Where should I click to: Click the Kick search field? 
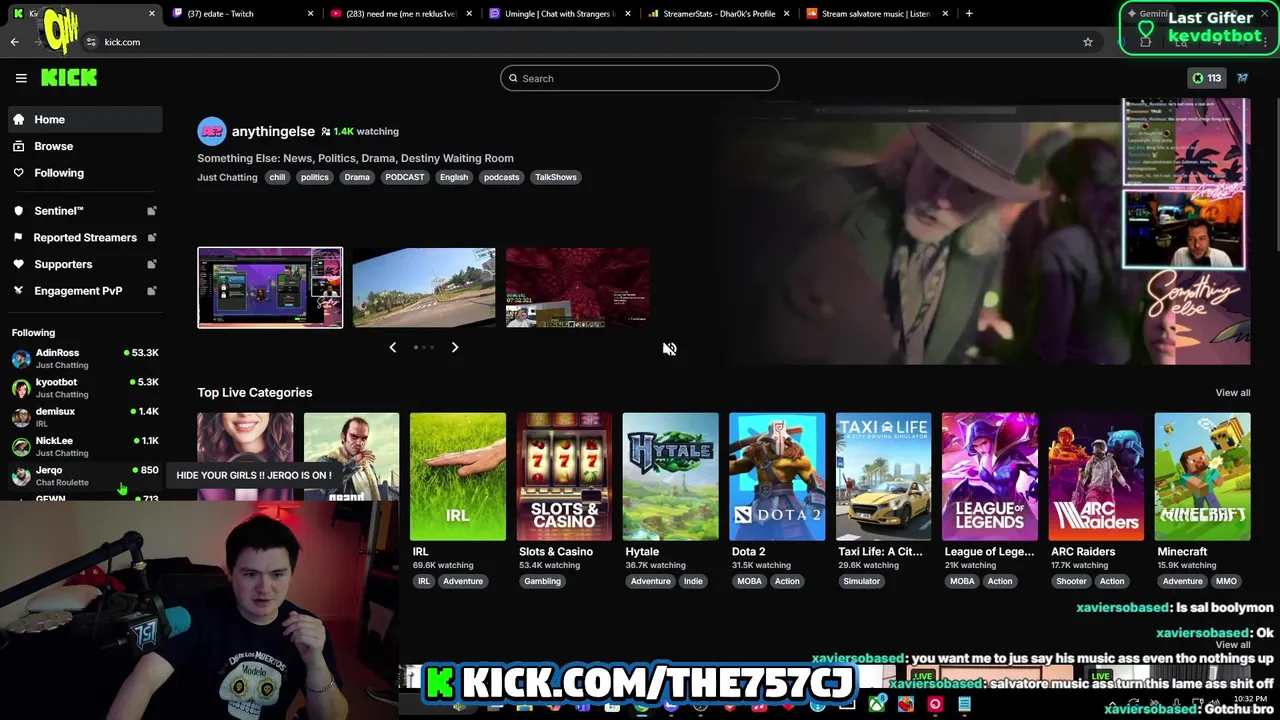pyautogui.click(x=640, y=78)
